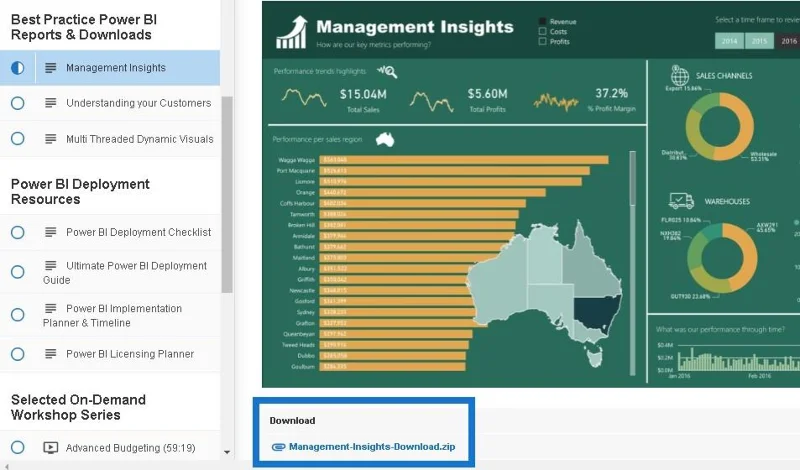This screenshot has height=470, width=800.
Task: Click text-lines icon beside Ultimate Power BI Deployment
Action: pos(51,265)
